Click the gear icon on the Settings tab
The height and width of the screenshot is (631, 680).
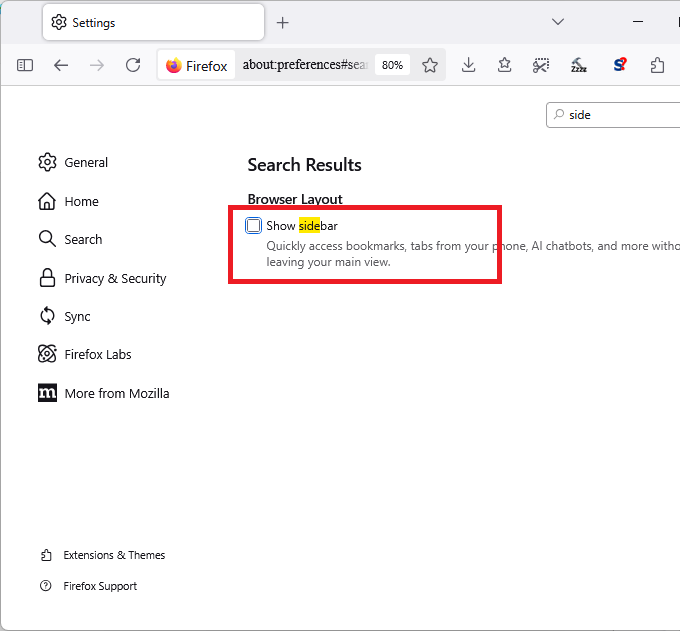click(x=59, y=22)
